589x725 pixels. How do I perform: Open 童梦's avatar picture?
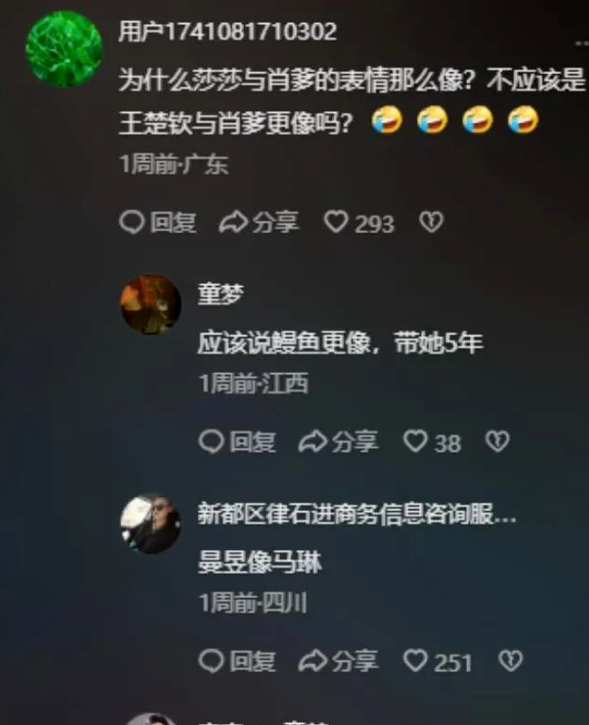tap(151, 304)
